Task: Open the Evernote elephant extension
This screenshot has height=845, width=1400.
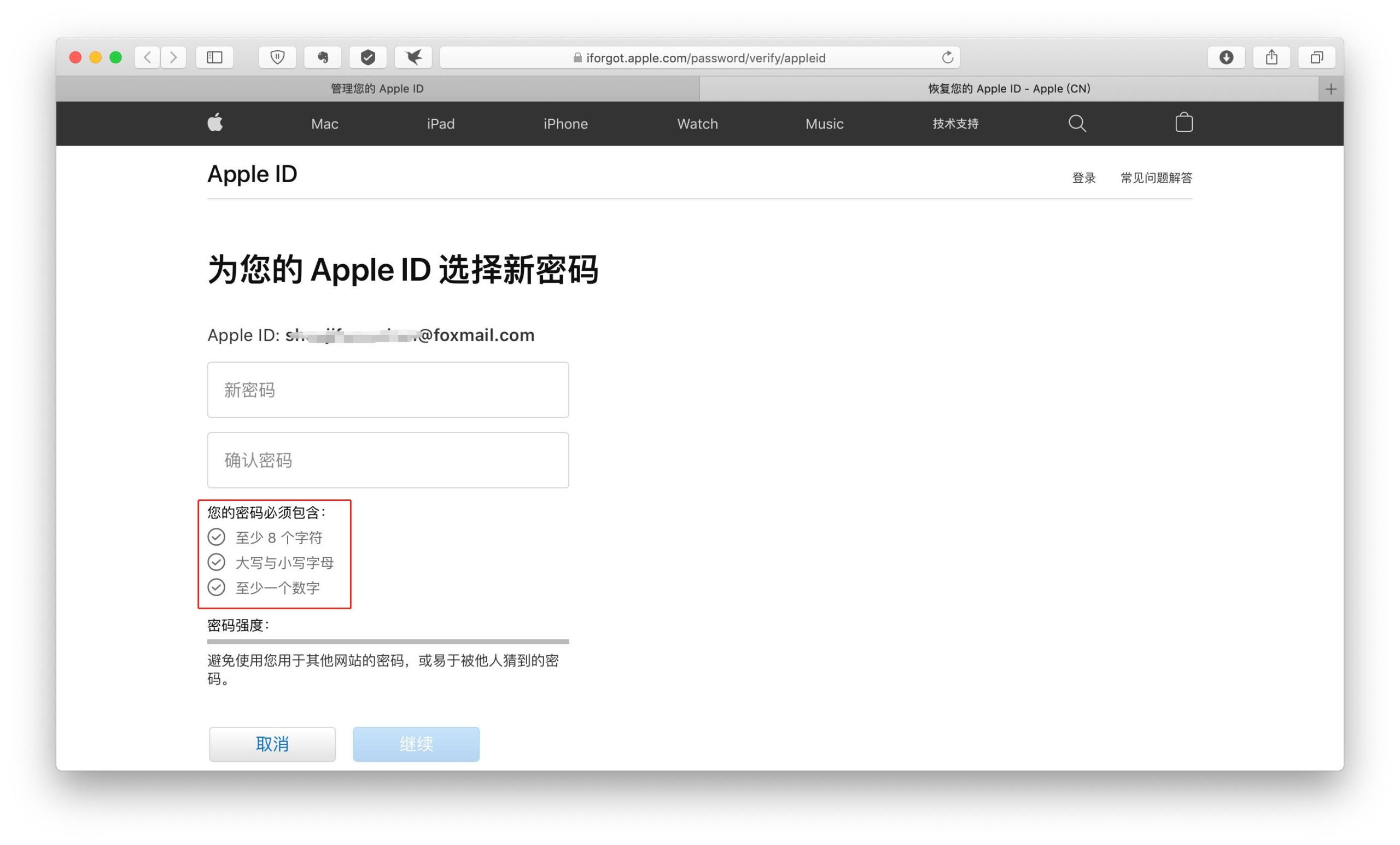Action: click(323, 57)
